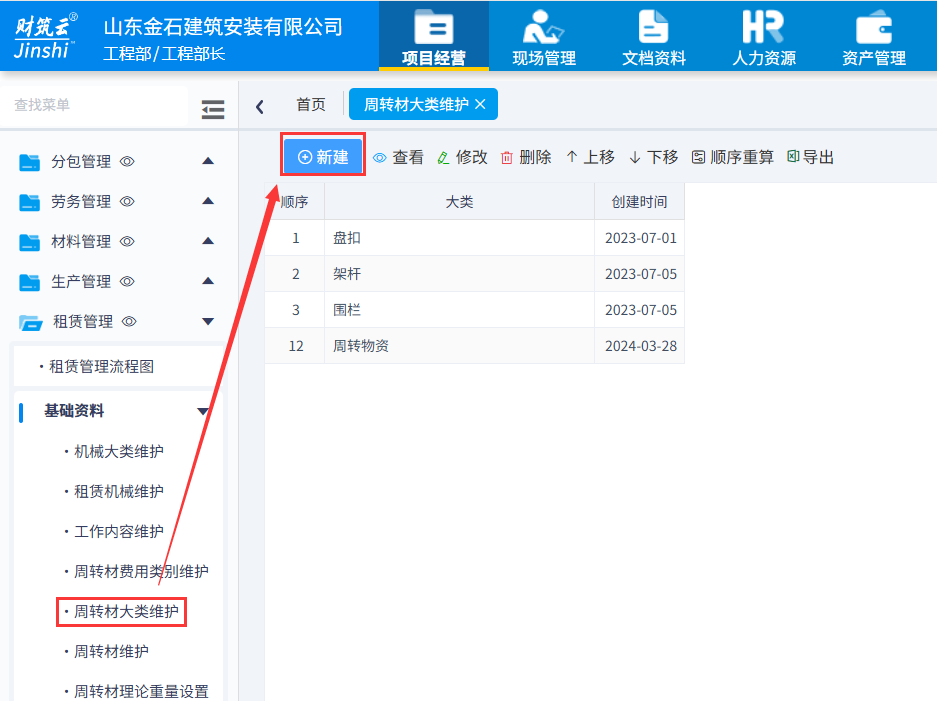Image resolution: width=937 pixels, height=701 pixels.
Task: Open the 文档资料 module
Action: pos(654,36)
